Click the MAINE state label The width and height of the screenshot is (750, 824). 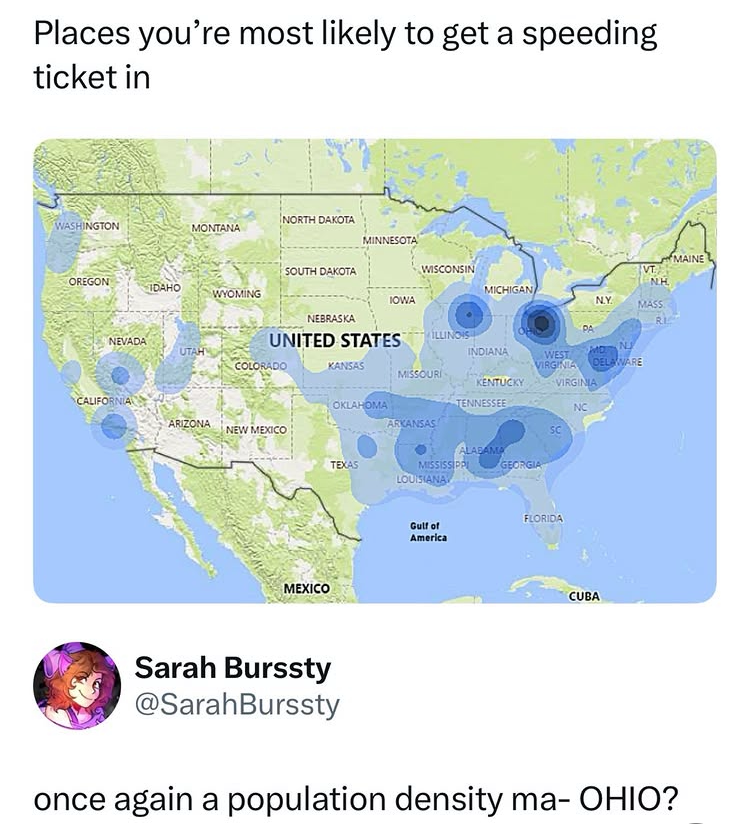(689, 260)
